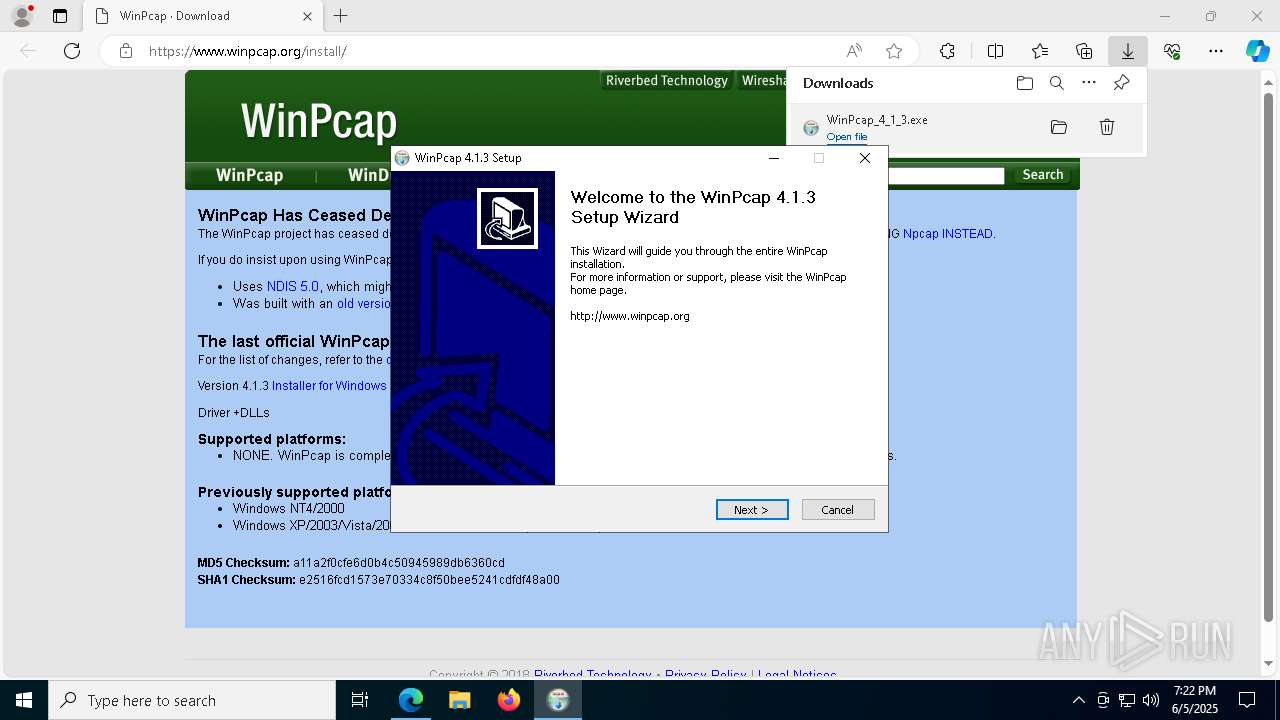Click the Downloads toolbar button in Edge
Image resolution: width=1280 pixels, height=720 pixels.
1127,51
